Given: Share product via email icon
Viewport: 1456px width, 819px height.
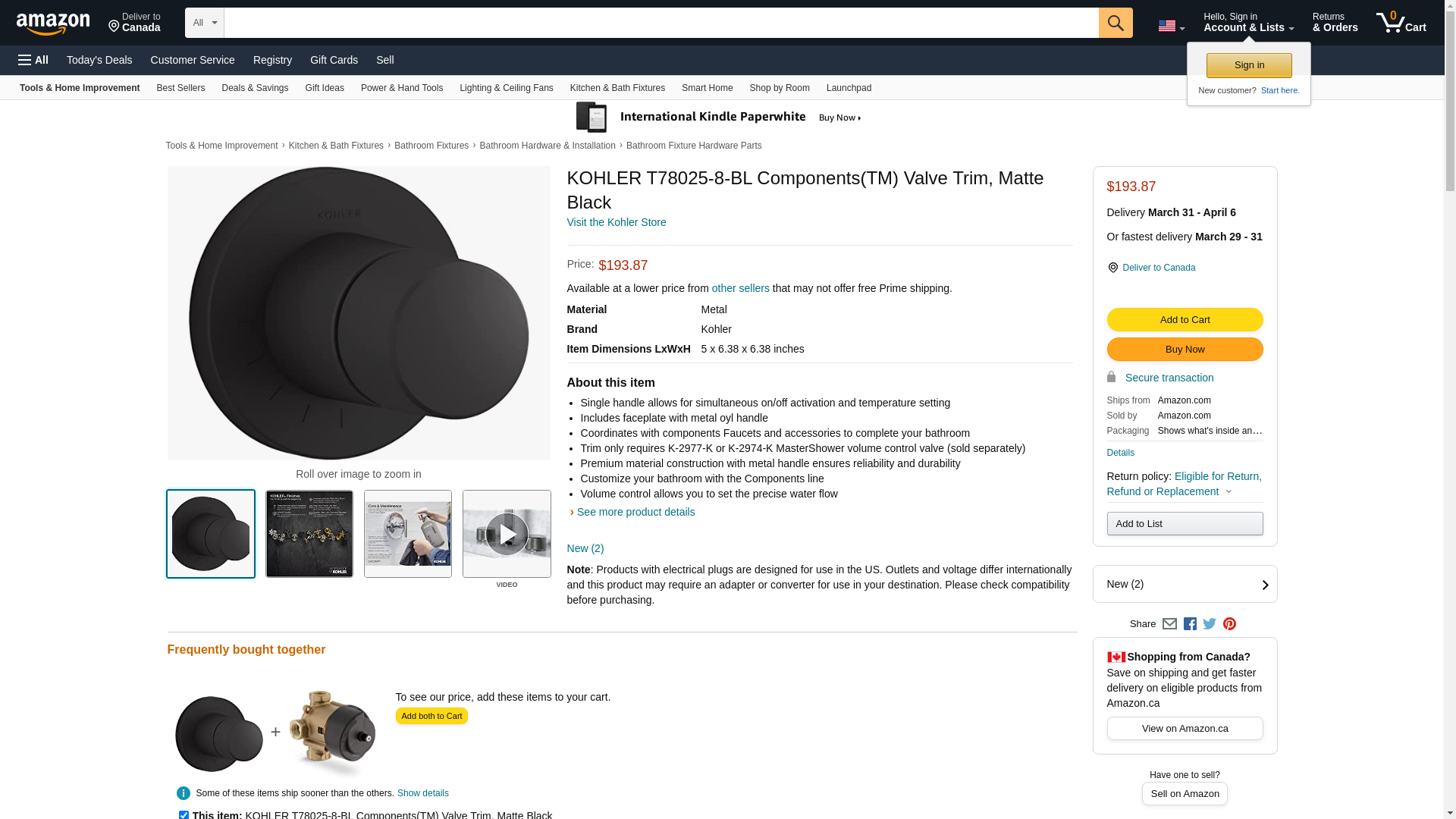Looking at the screenshot, I should [x=1169, y=624].
